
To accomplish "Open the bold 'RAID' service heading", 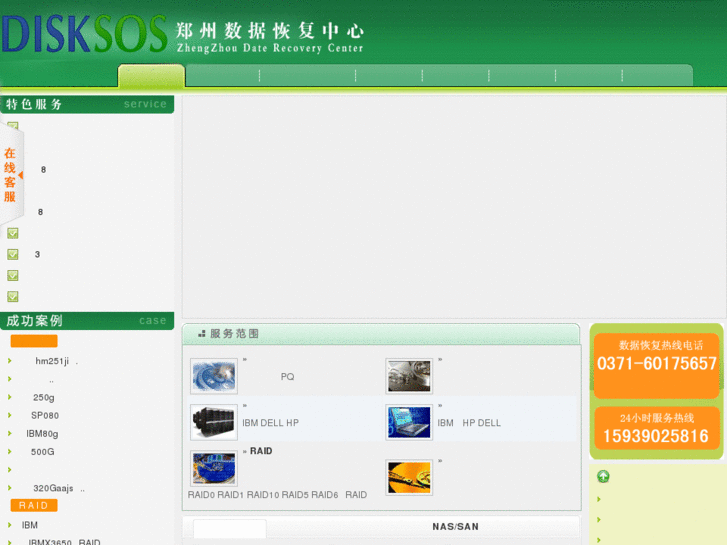I will [x=261, y=451].
